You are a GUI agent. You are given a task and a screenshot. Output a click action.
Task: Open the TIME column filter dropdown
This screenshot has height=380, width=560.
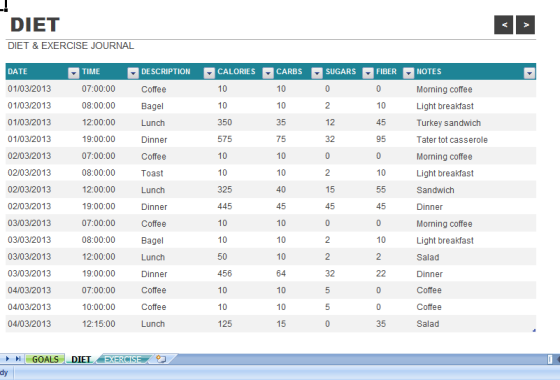point(133,73)
